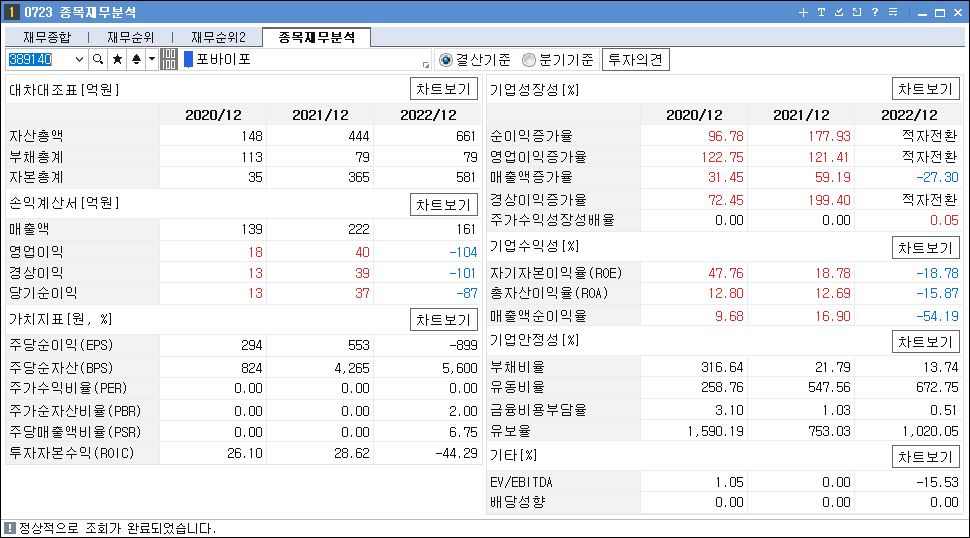Click 차트보기 for 손익계산서

click(x=444, y=205)
